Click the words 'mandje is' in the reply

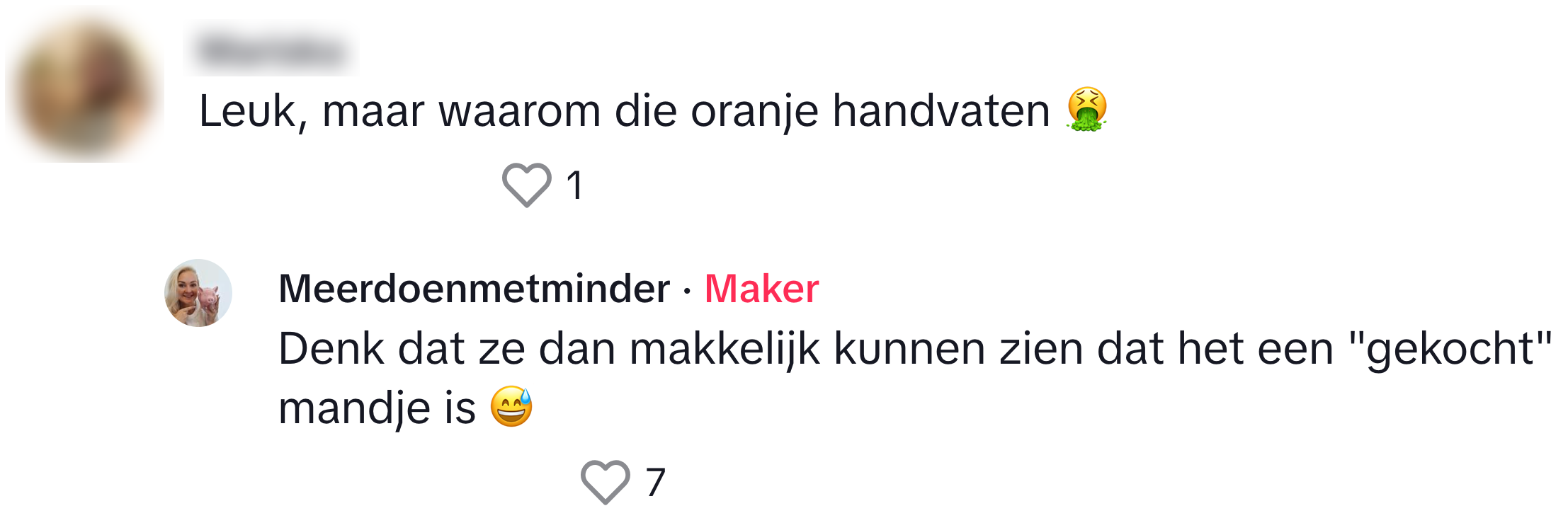pyautogui.click(x=377, y=408)
